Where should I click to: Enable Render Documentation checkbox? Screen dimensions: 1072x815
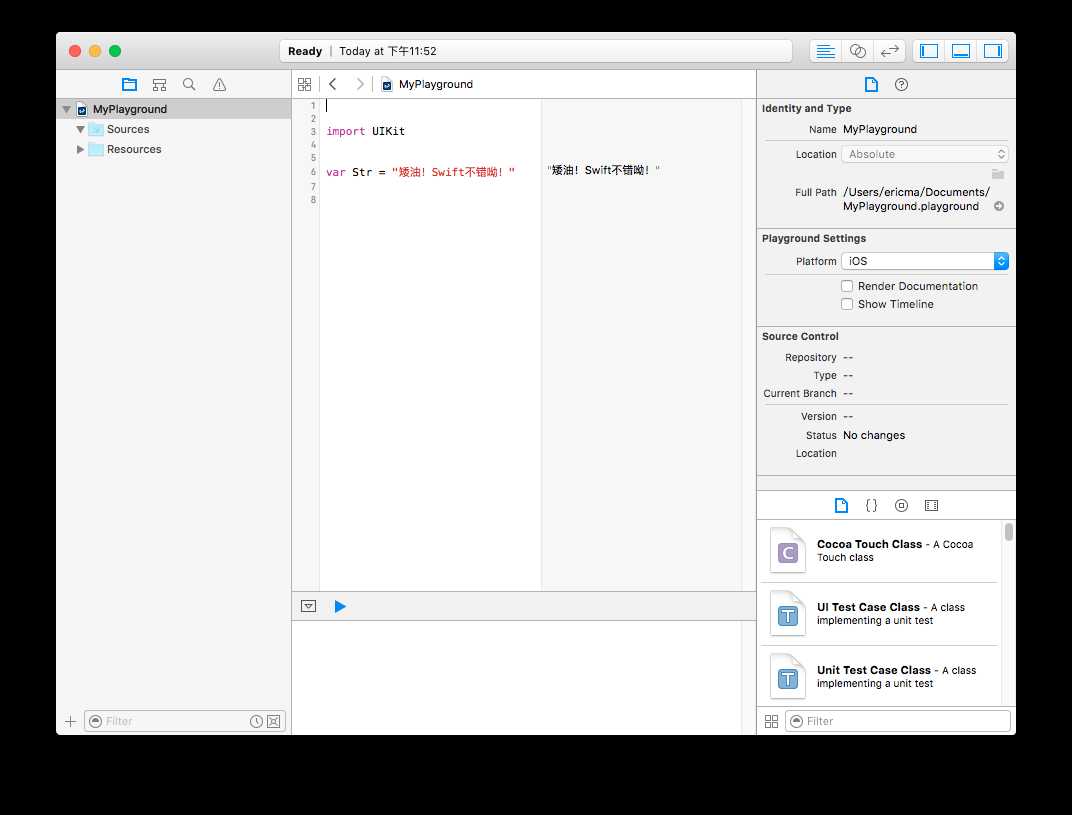pyautogui.click(x=847, y=286)
